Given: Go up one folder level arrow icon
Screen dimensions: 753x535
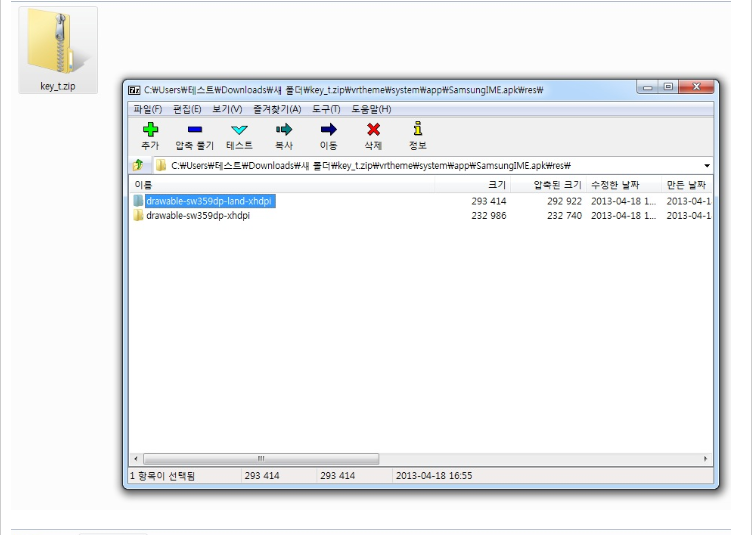Looking at the screenshot, I should point(138,166).
